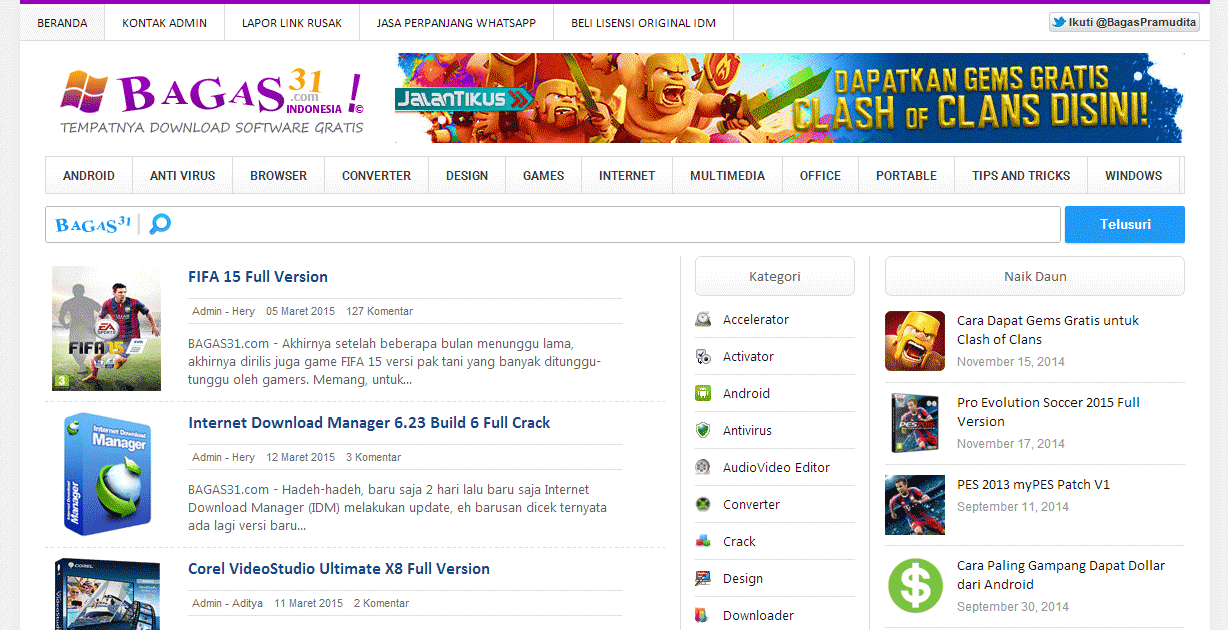Screen dimensions: 1228x630
Task: Open the Accelerator category link
Action: [756, 320]
